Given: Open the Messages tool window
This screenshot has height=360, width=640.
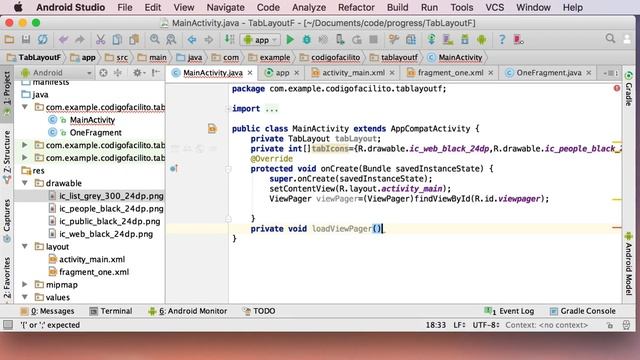Looking at the screenshot, I should click(x=47, y=311).
